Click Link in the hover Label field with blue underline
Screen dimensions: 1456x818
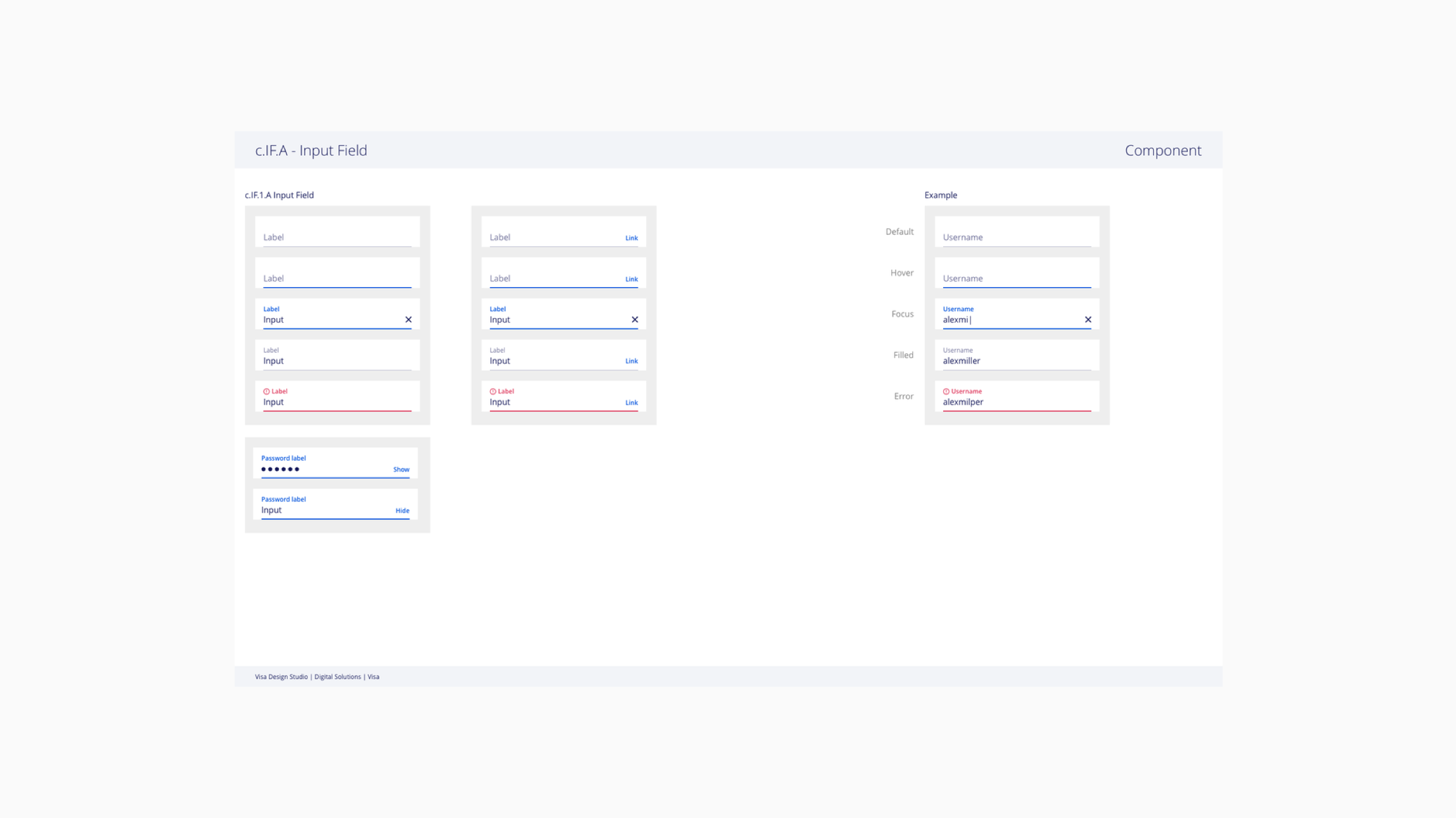coord(631,279)
